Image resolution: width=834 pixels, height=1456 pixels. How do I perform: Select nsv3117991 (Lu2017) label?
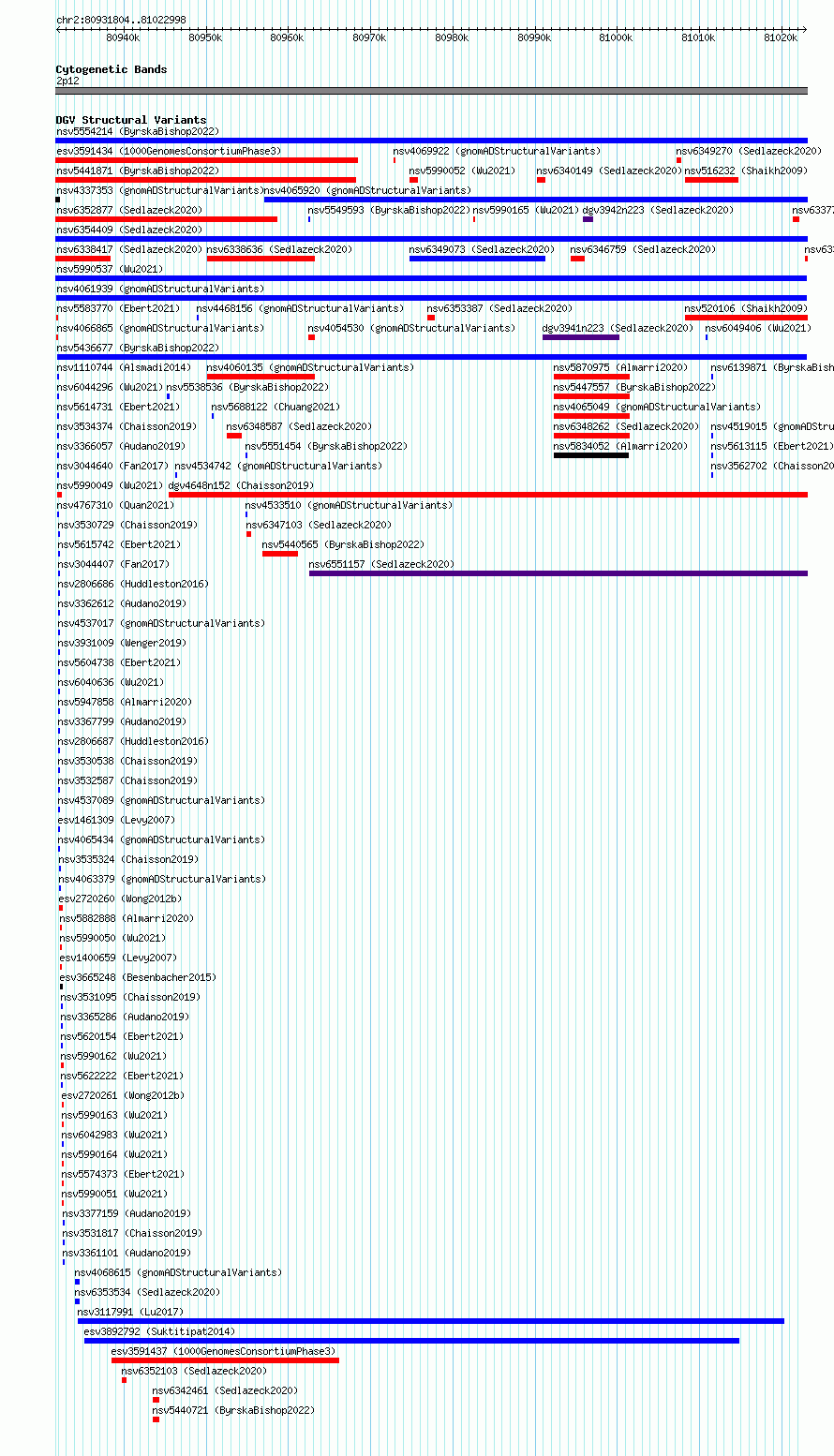tap(130, 1312)
